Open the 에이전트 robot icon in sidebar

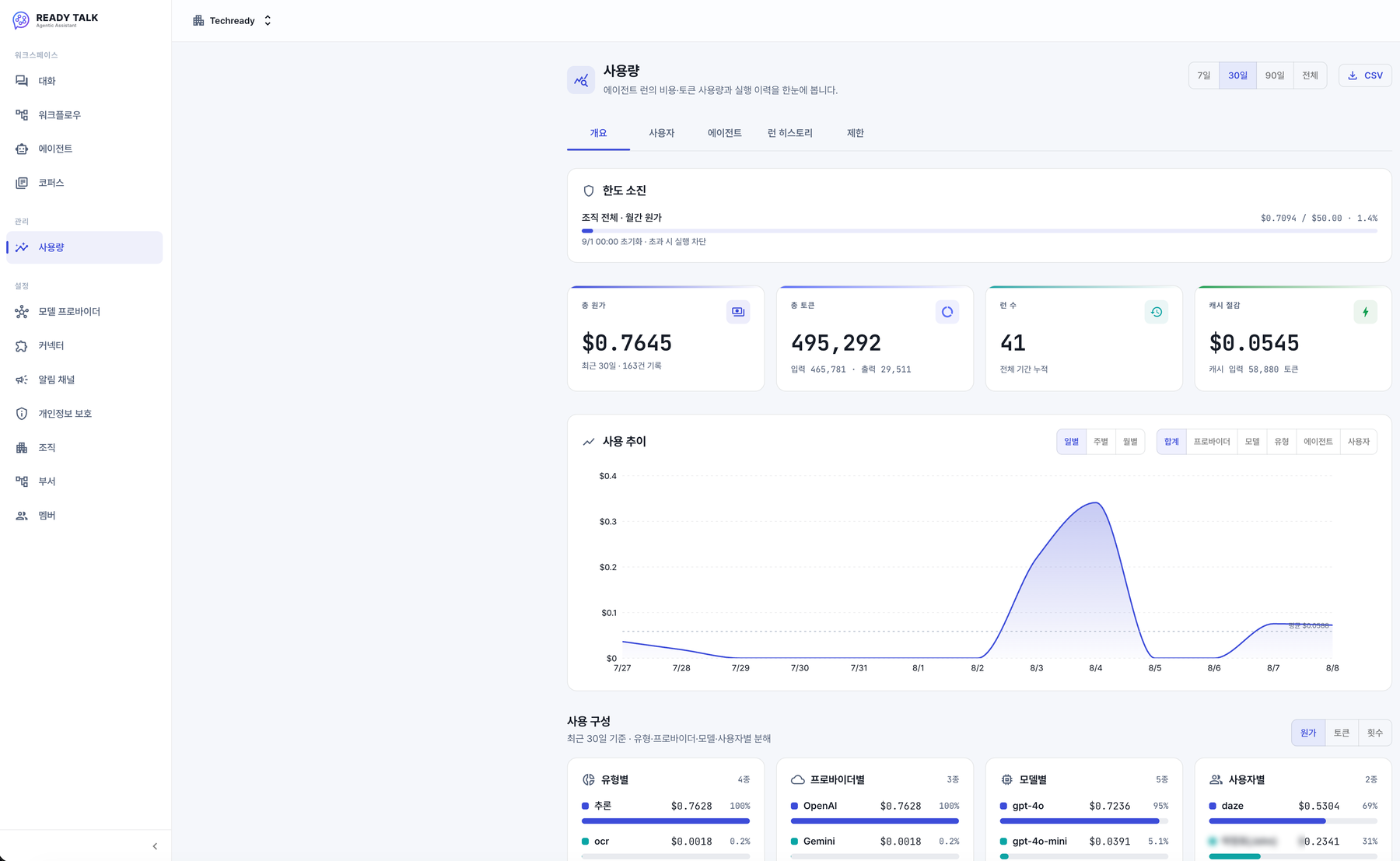tap(22, 149)
